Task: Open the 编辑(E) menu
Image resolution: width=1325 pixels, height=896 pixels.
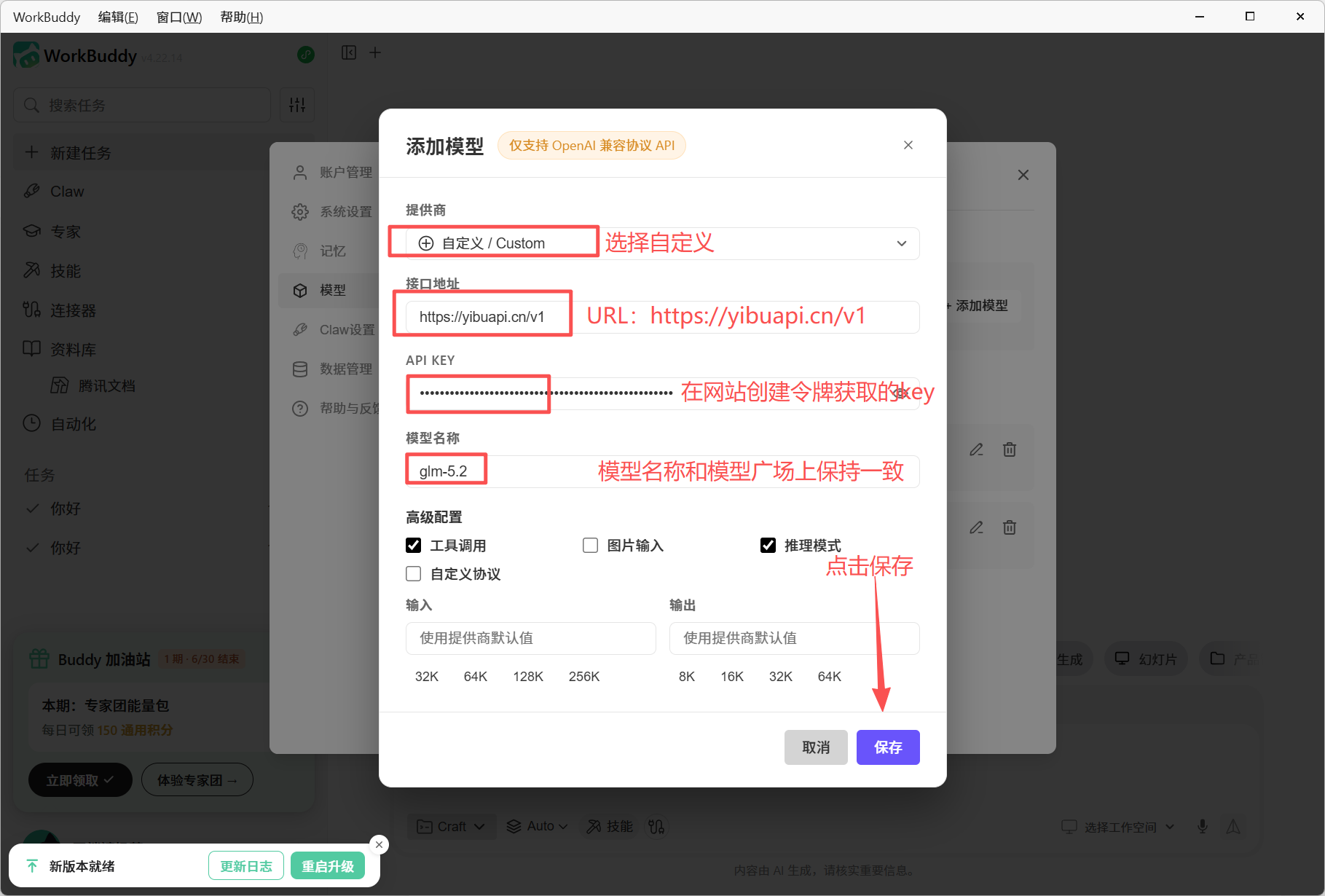Action: tap(118, 17)
